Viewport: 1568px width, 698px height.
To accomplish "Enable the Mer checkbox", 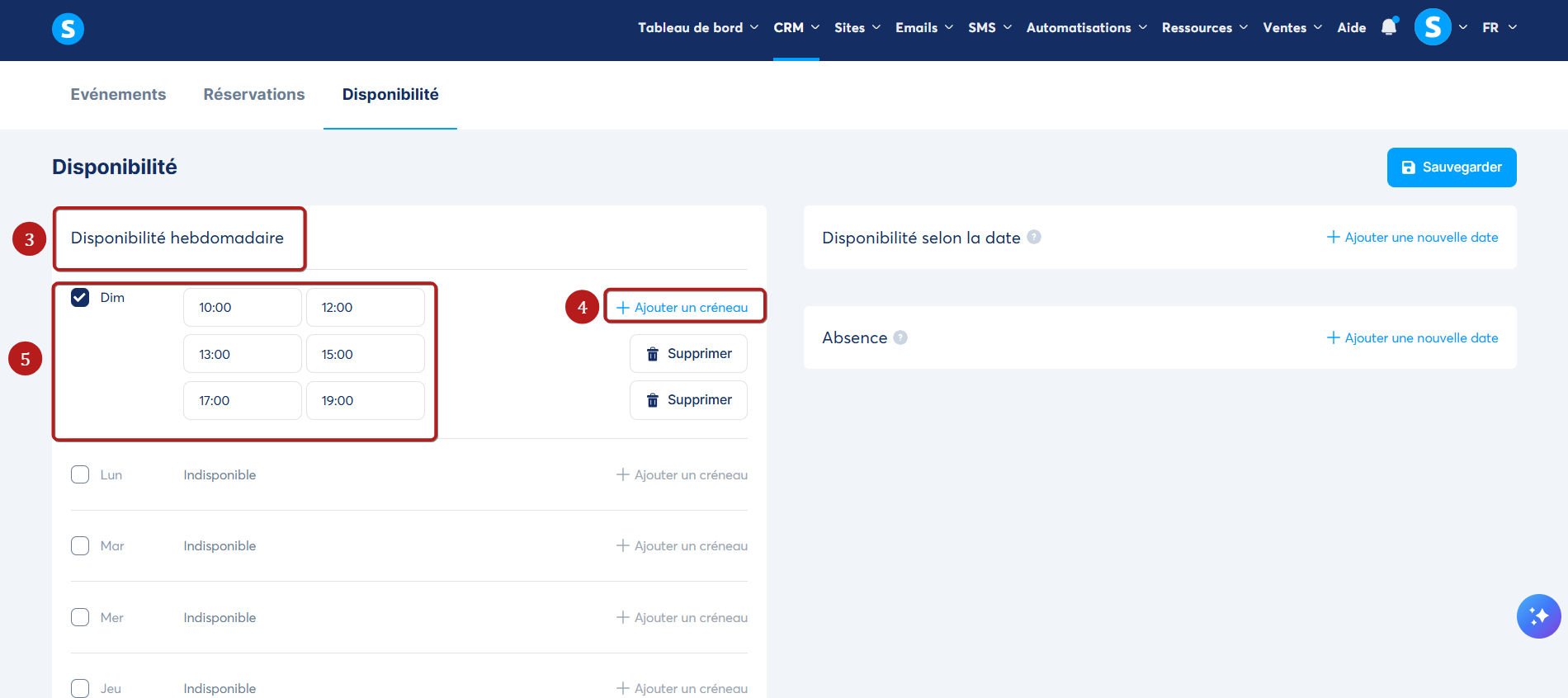I will pyautogui.click(x=80, y=617).
